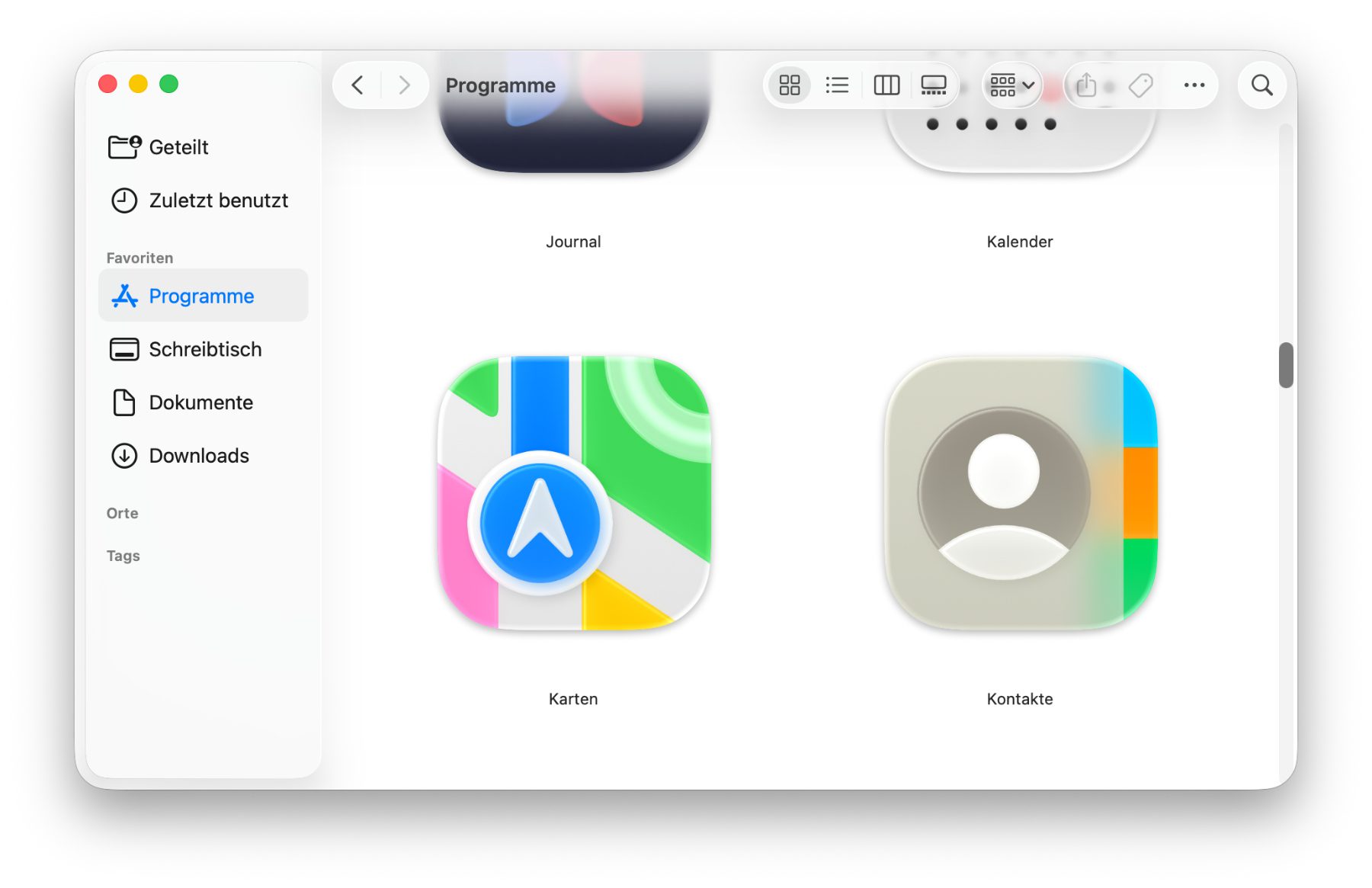Open Zuletzt benutzt in the sidebar
This screenshot has width=1372, height=888.
(x=218, y=200)
